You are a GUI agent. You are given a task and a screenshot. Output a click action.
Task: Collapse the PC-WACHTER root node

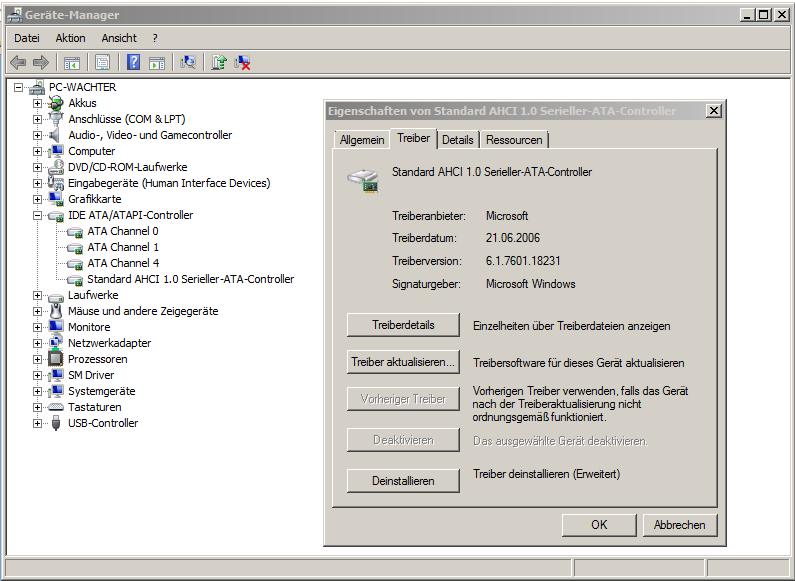[19, 87]
